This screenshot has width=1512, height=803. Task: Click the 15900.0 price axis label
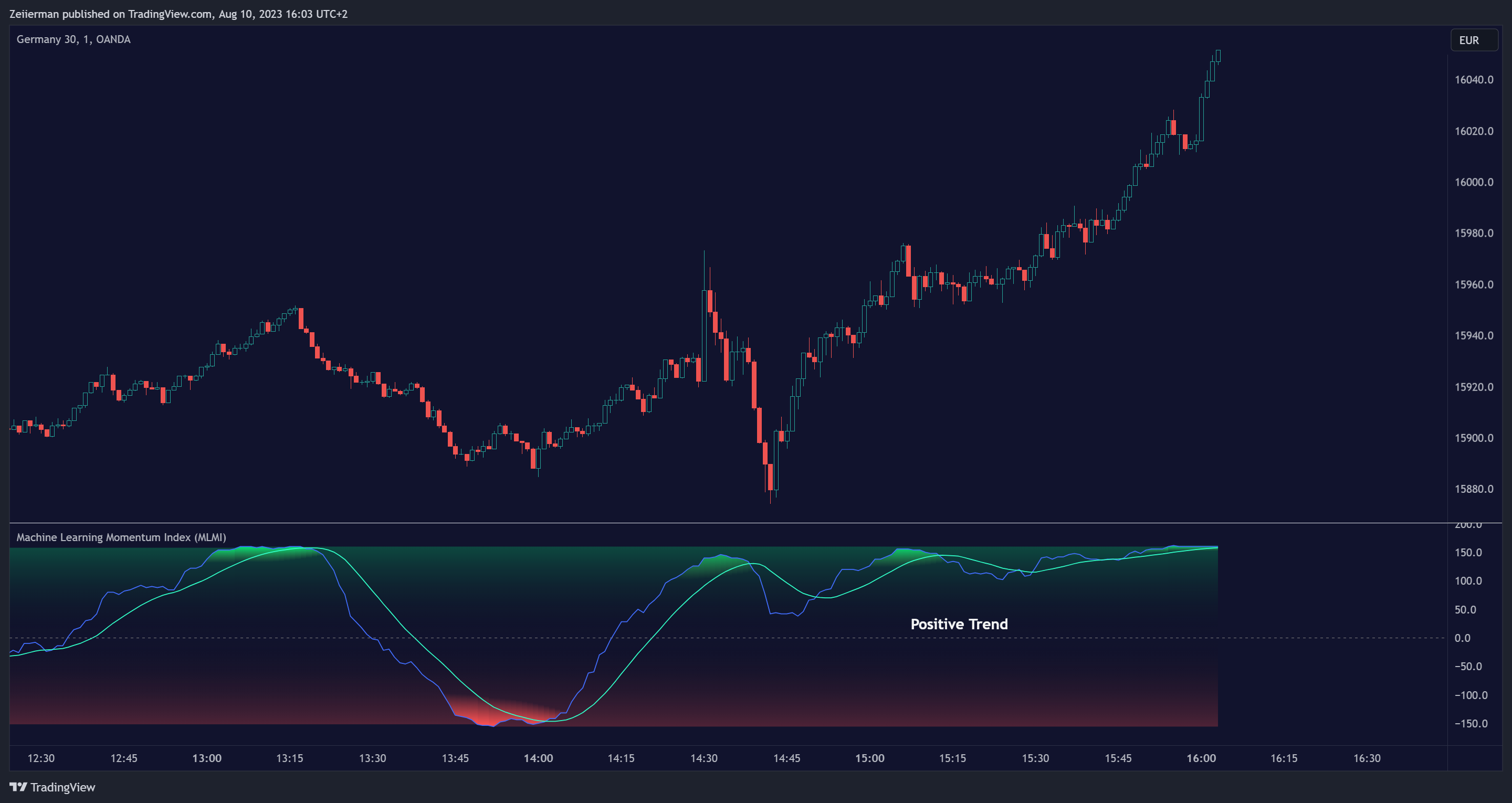point(1474,438)
